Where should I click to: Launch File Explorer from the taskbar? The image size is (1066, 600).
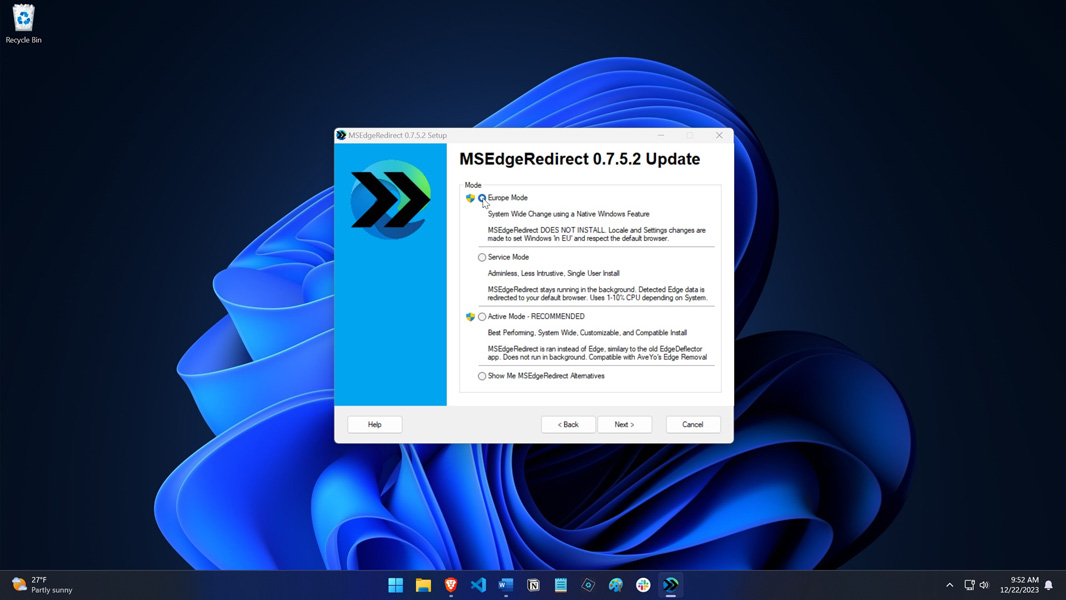423,585
